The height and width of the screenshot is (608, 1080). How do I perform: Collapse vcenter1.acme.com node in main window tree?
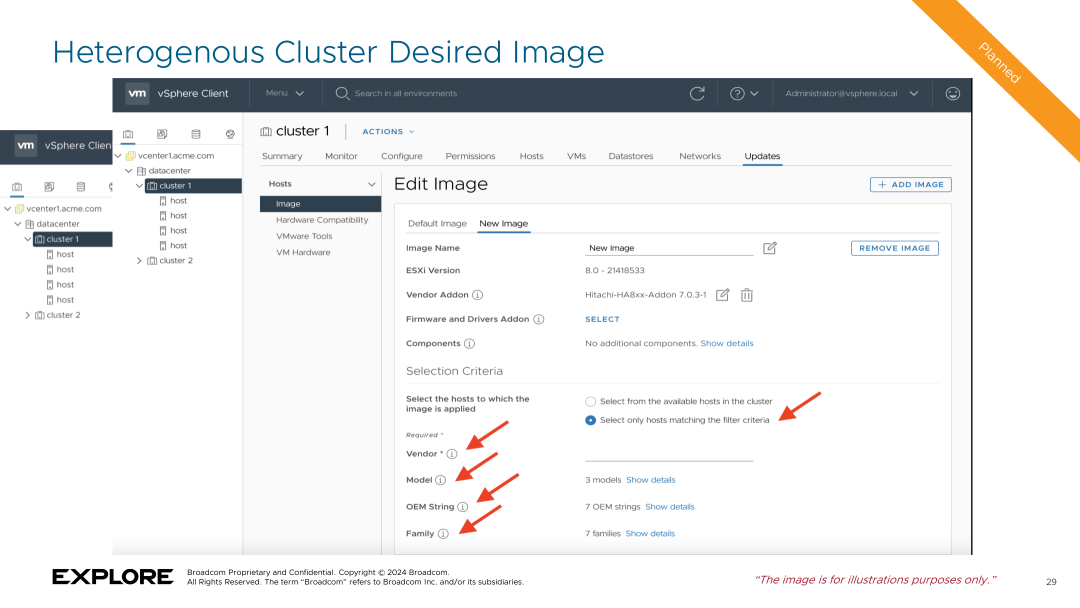tap(118, 156)
